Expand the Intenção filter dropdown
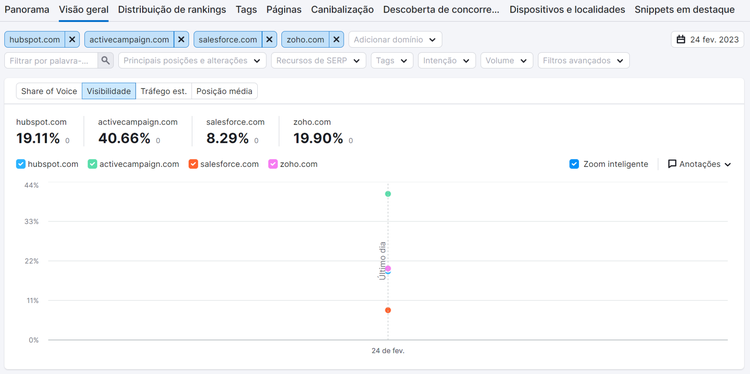 (447, 61)
